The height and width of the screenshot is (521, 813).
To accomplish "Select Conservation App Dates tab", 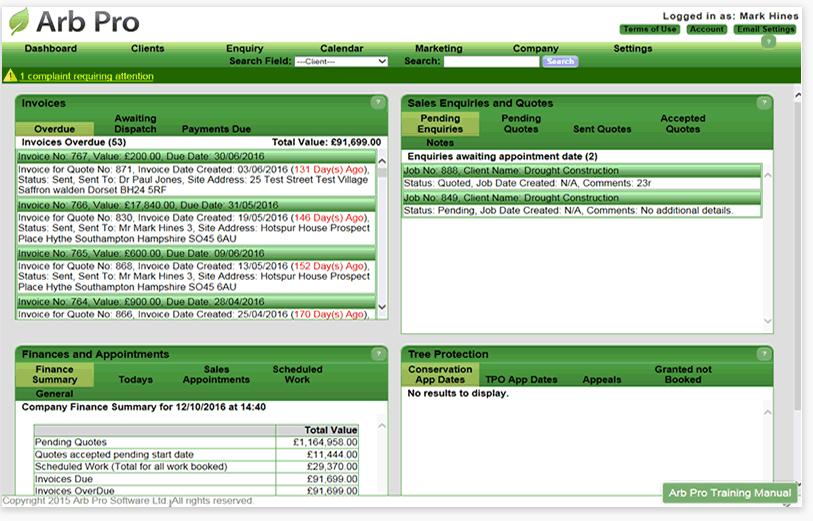I will pos(440,374).
